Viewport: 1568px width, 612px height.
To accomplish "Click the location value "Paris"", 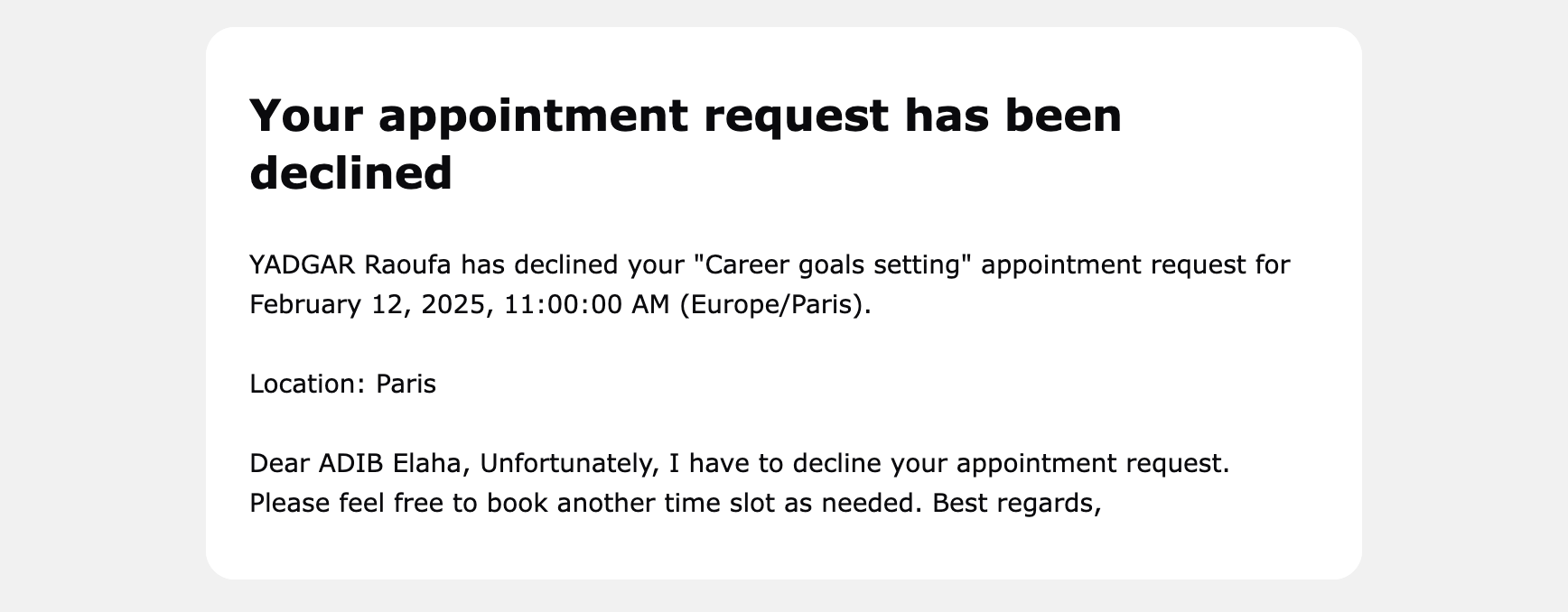I will (x=406, y=385).
